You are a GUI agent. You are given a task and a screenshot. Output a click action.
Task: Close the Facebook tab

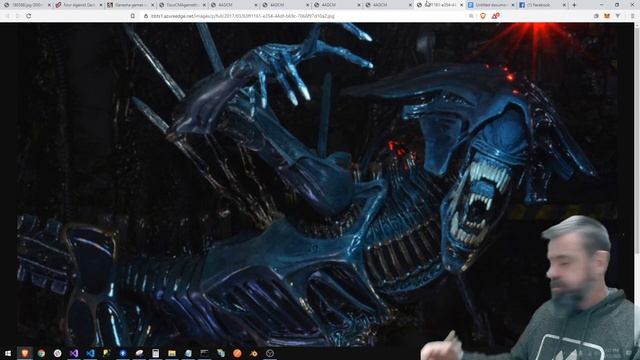pyautogui.click(x=564, y=5)
